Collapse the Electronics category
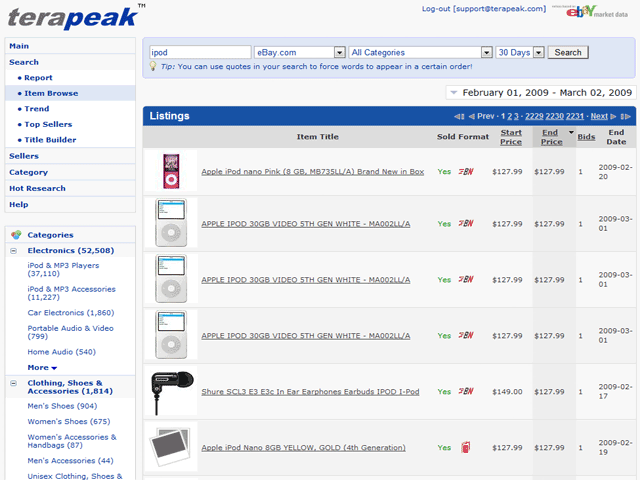Screen dimensions: 640x480 13,251
